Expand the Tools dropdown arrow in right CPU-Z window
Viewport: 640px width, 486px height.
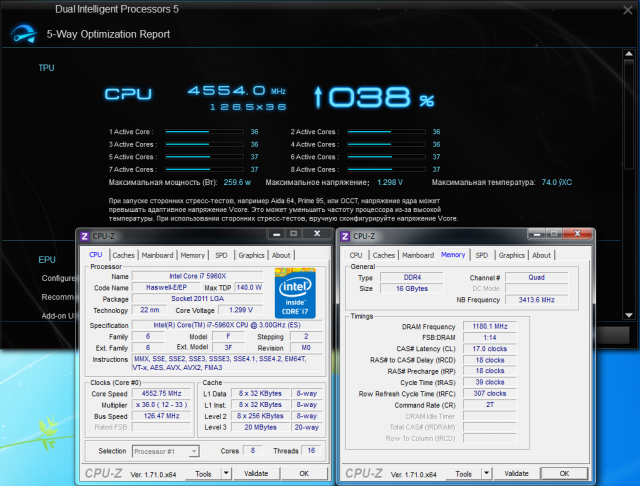487,474
